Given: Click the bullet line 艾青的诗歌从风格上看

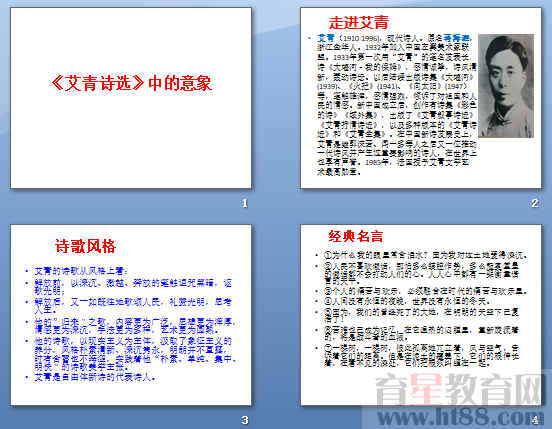Looking at the screenshot, I should pos(81,271).
